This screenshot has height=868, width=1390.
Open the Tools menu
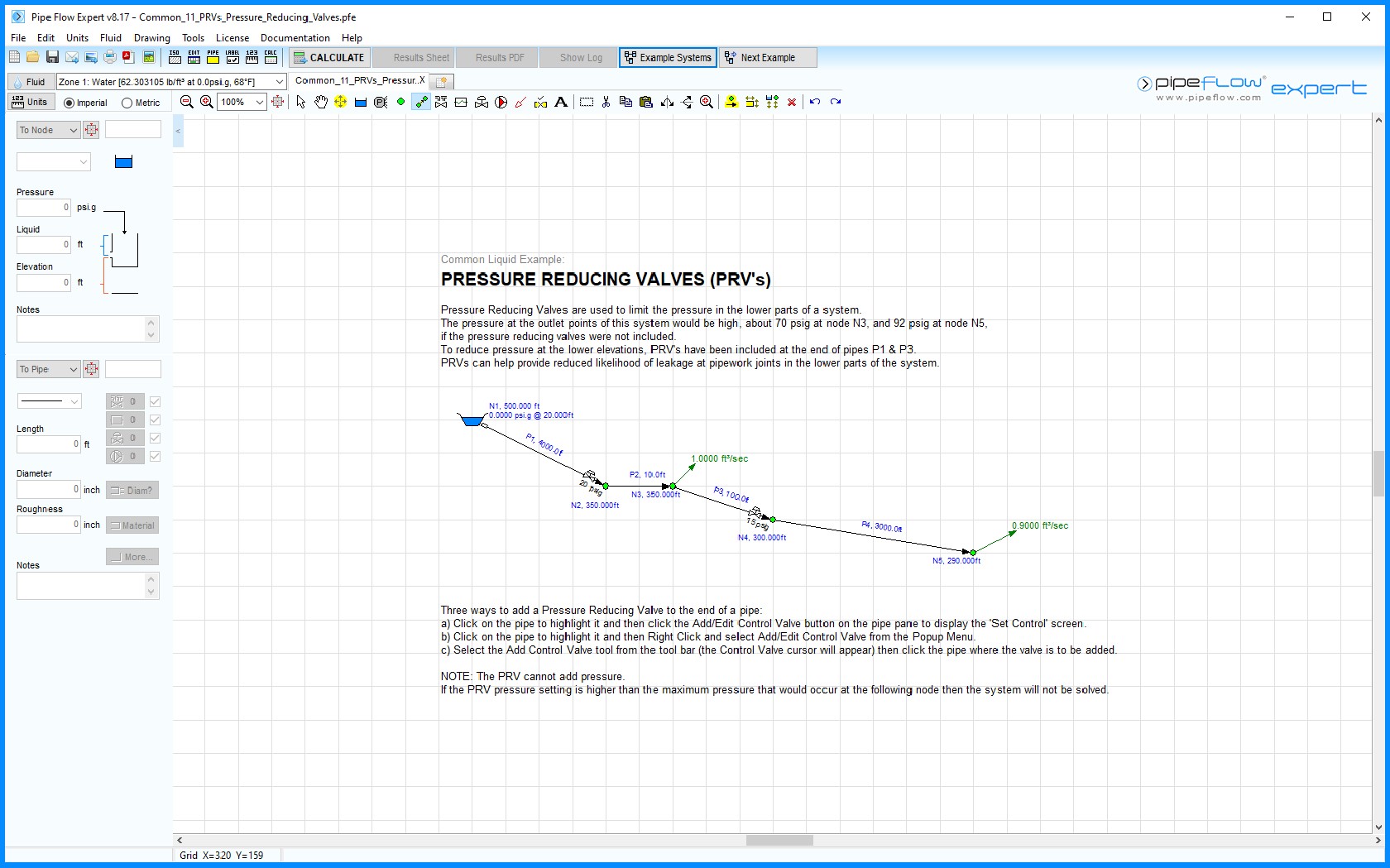(193, 37)
